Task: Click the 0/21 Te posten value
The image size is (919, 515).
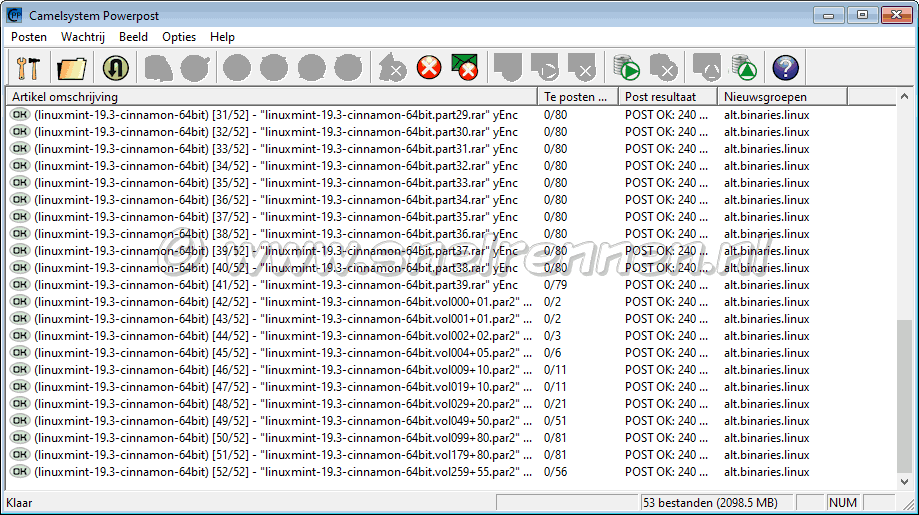Action: 555,404
